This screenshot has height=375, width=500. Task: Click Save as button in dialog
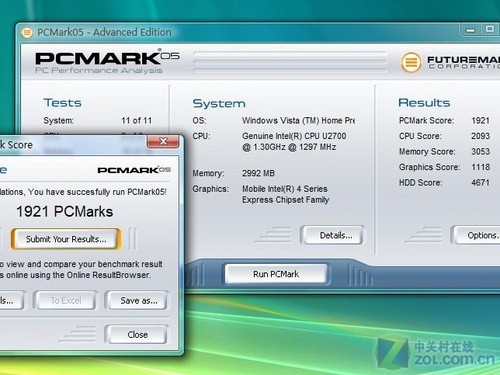[137, 300]
